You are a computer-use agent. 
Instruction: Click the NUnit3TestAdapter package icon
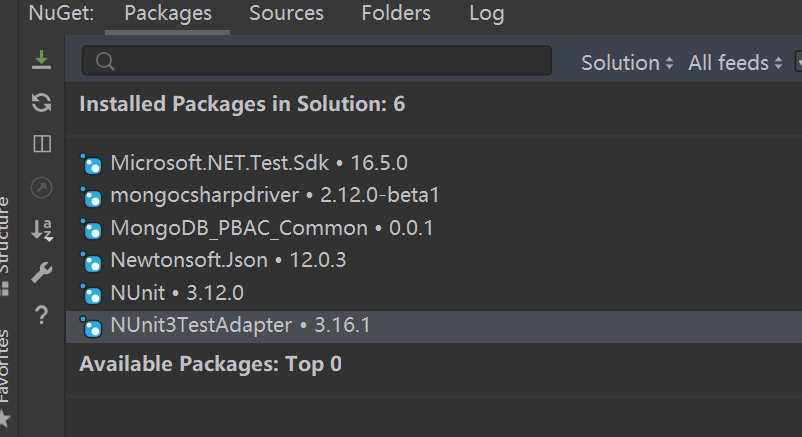tap(92, 326)
